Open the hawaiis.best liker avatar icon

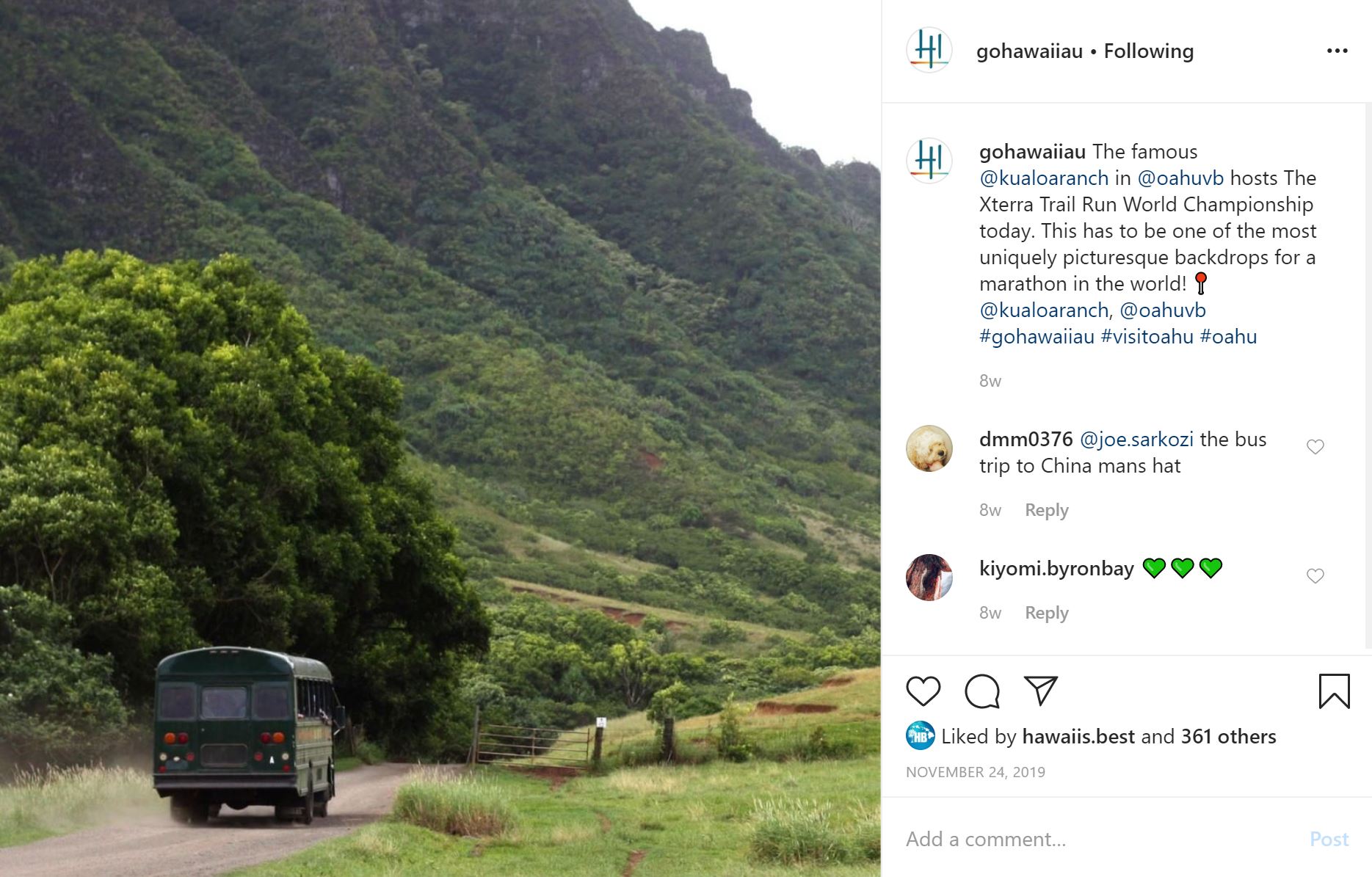(x=920, y=735)
